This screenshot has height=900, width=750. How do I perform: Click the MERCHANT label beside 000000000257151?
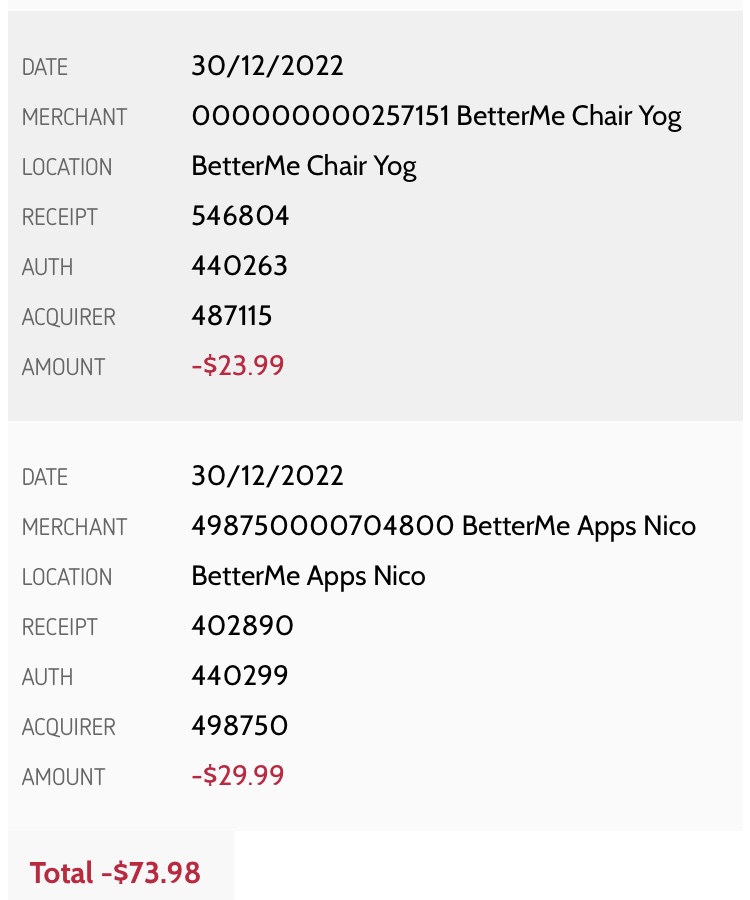pos(74,117)
